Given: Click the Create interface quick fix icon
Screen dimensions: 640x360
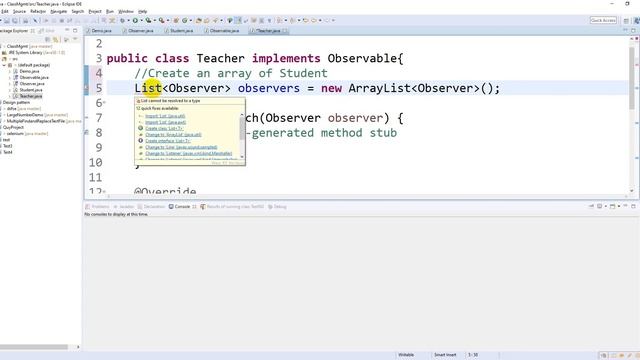Looking at the screenshot, I should pyautogui.click(x=140, y=141).
